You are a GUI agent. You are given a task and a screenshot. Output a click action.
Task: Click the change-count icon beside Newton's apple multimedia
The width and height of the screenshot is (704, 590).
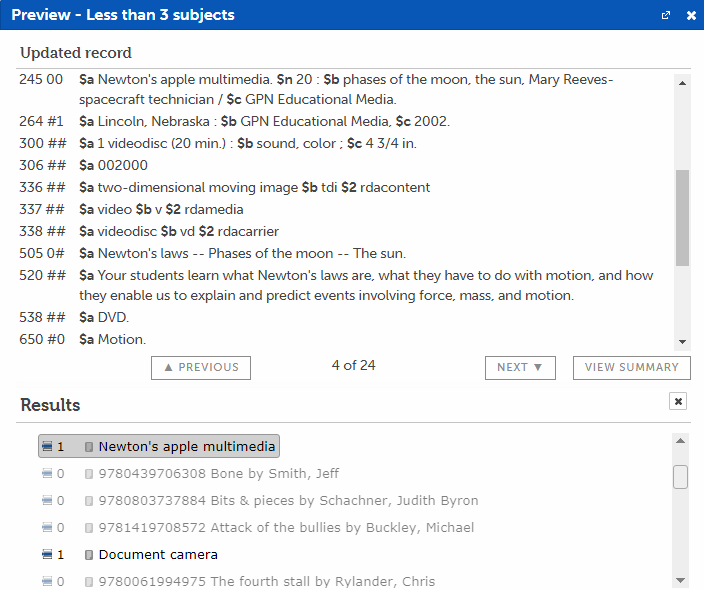[47, 447]
